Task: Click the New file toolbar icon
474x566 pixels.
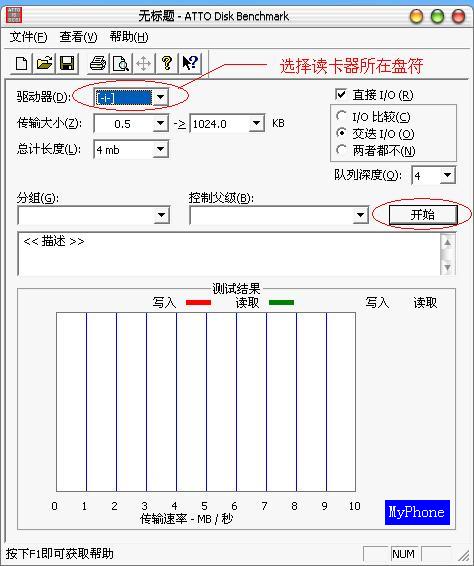Action: click(21, 64)
